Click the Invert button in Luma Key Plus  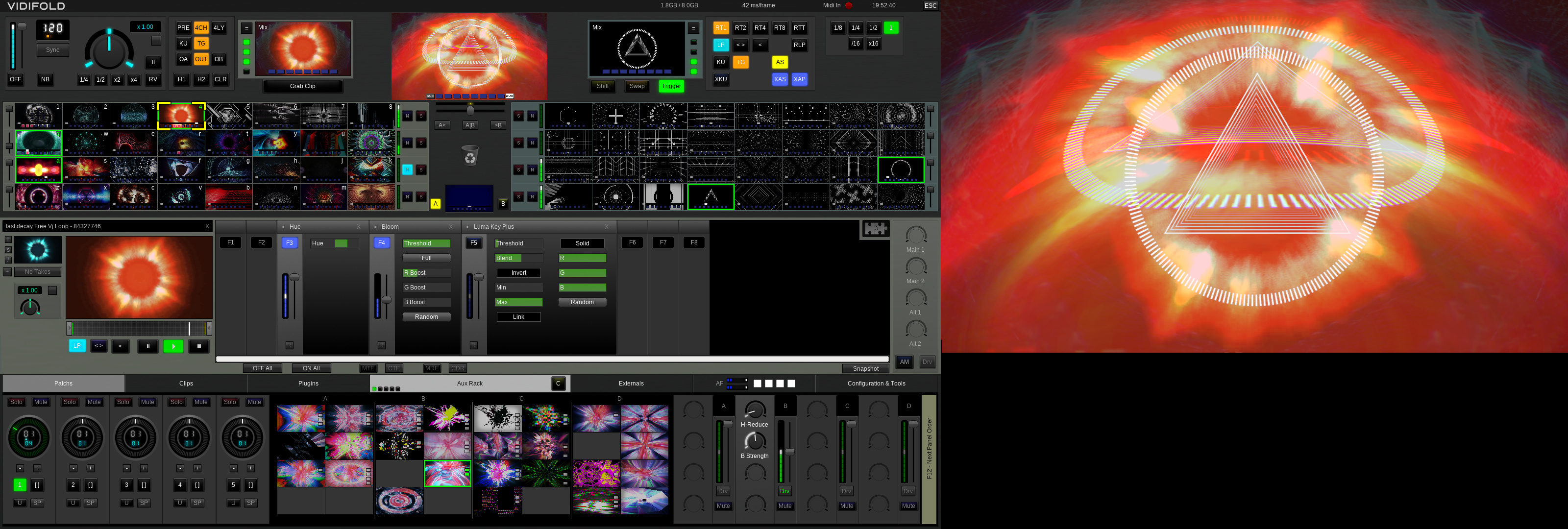tap(518, 273)
